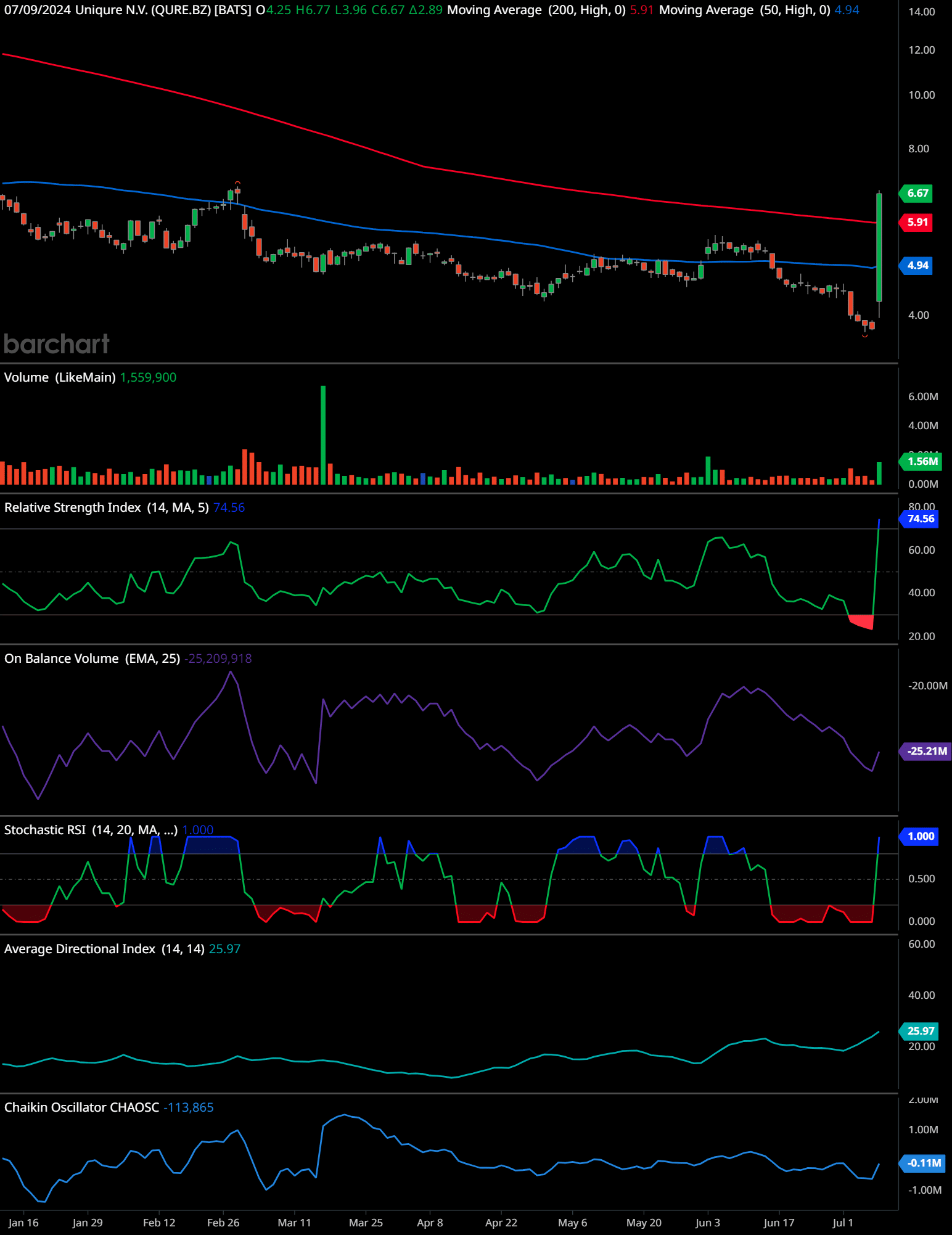Click the Feb 26 date axis label
Image resolution: width=952 pixels, height=1235 pixels.
click(x=223, y=1223)
